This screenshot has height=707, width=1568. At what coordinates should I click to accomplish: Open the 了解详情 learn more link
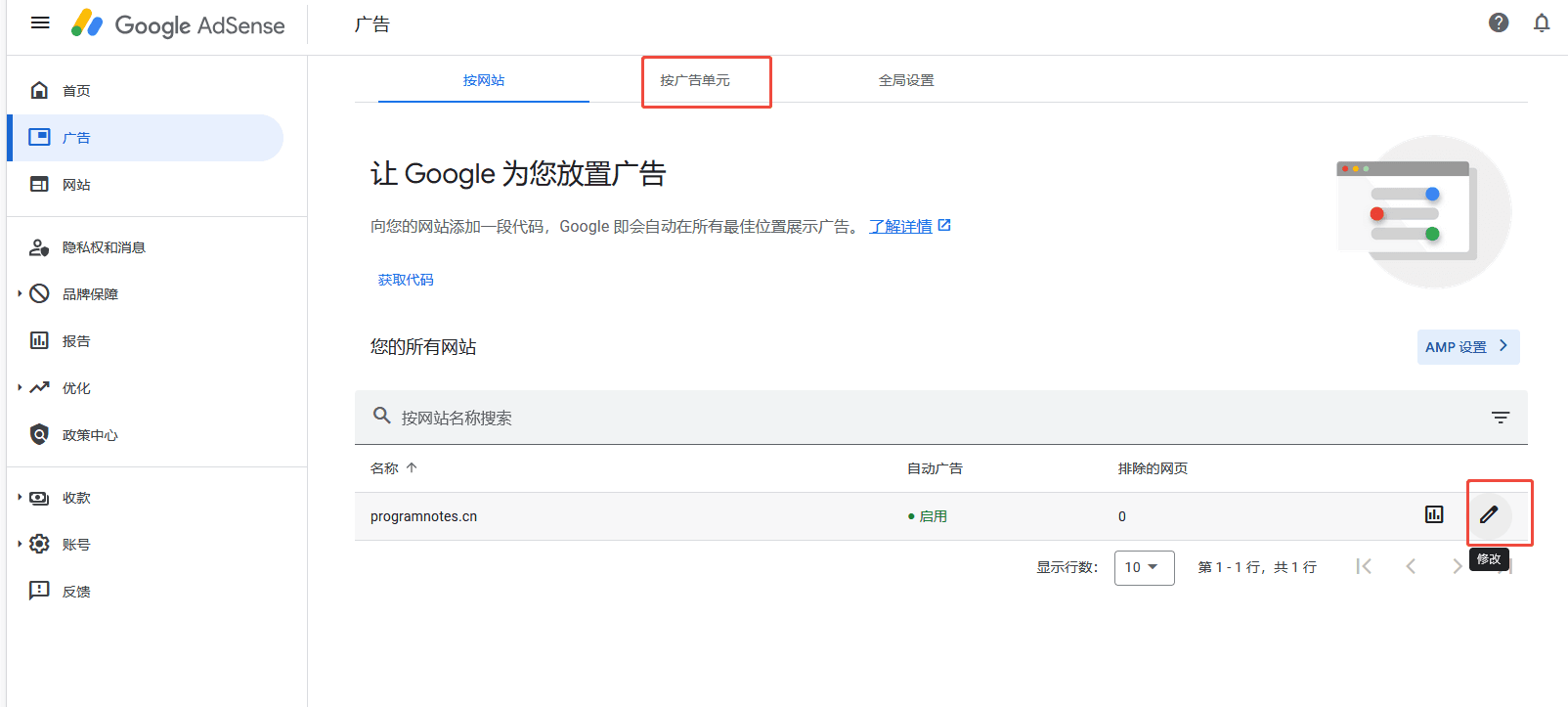point(900,227)
